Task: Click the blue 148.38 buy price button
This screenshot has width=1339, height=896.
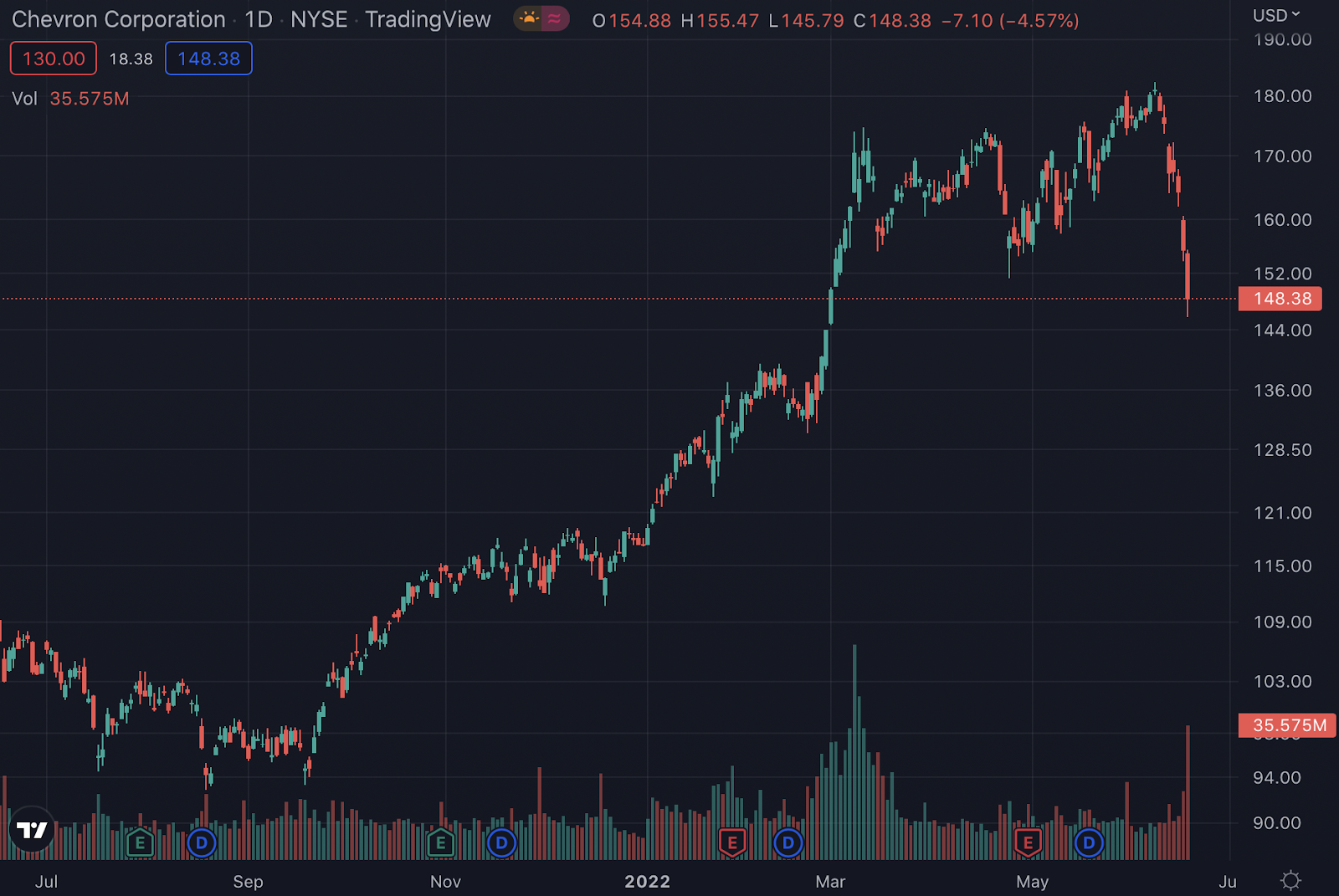Action: point(208,59)
